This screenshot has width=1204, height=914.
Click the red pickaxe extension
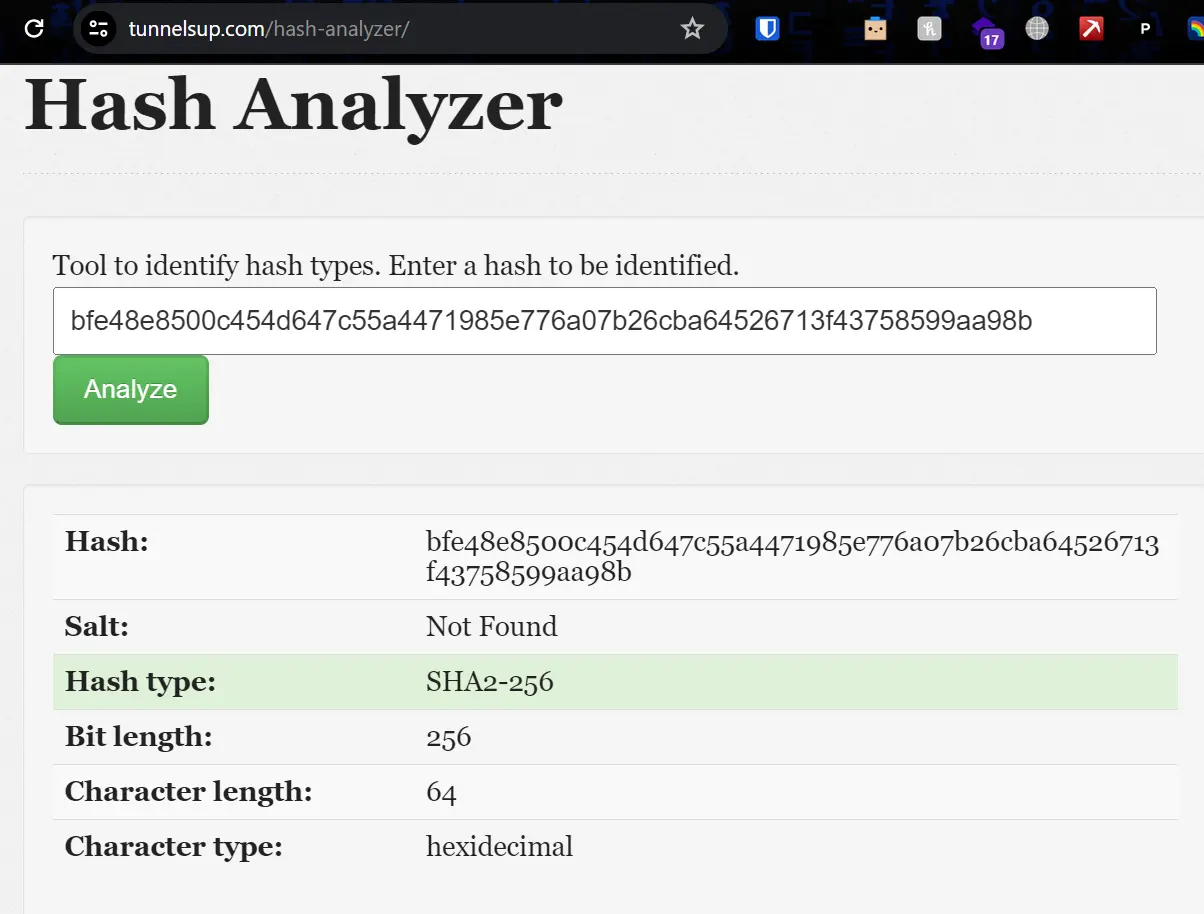click(x=1091, y=29)
